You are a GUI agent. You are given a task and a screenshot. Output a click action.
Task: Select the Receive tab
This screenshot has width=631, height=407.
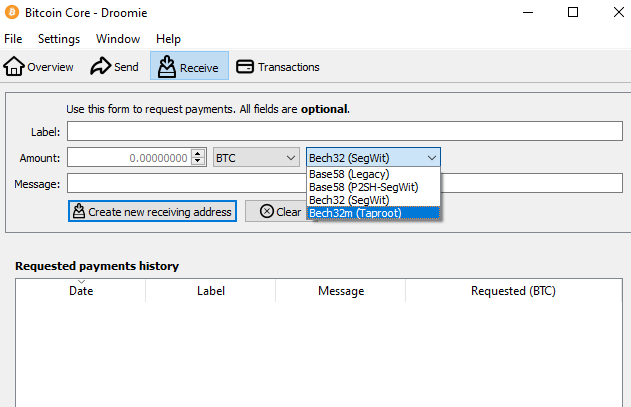click(x=189, y=66)
